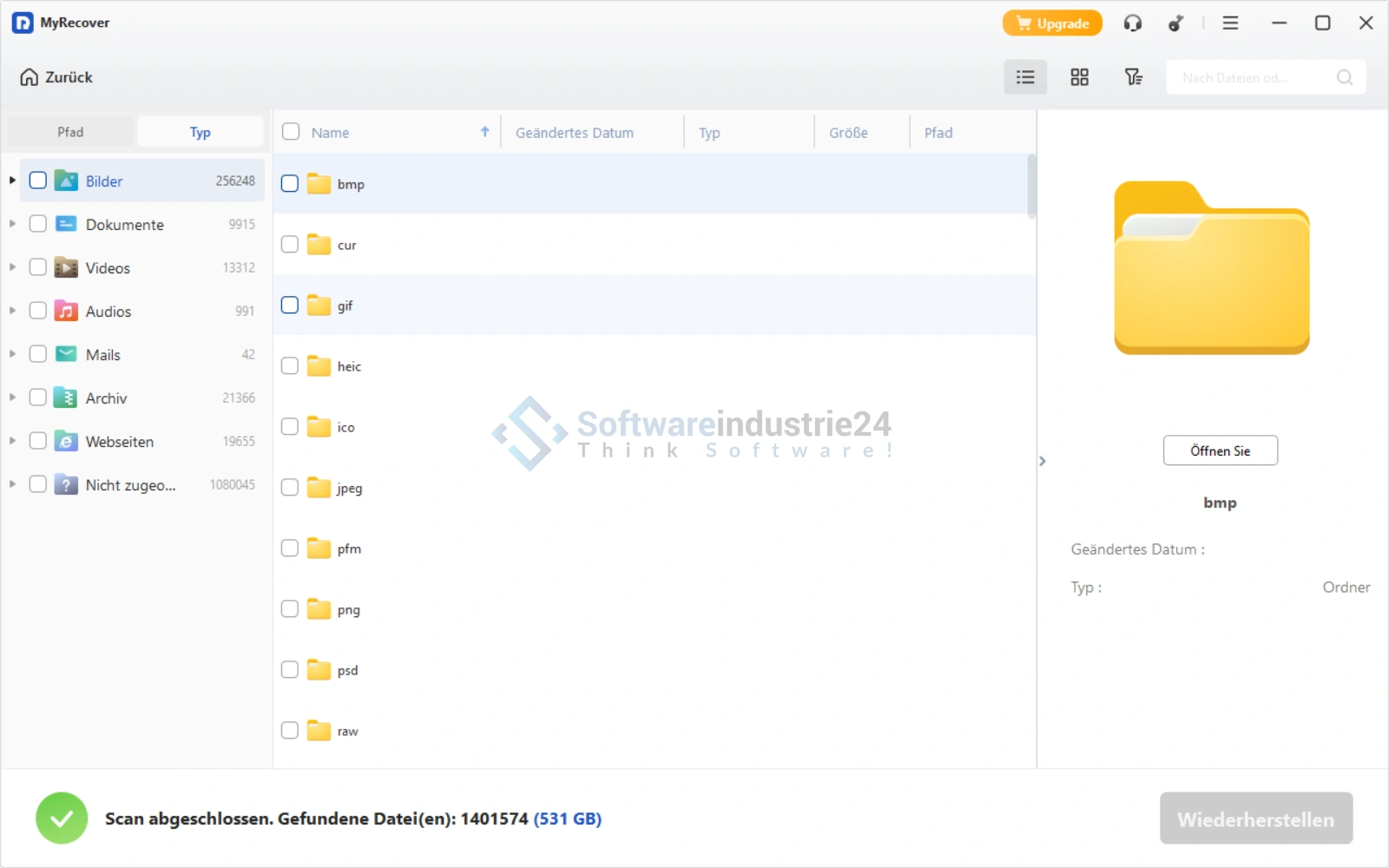Open the hamburger main menu
The height and width of the screenshot is (868, 1389).
(1230, 23)
